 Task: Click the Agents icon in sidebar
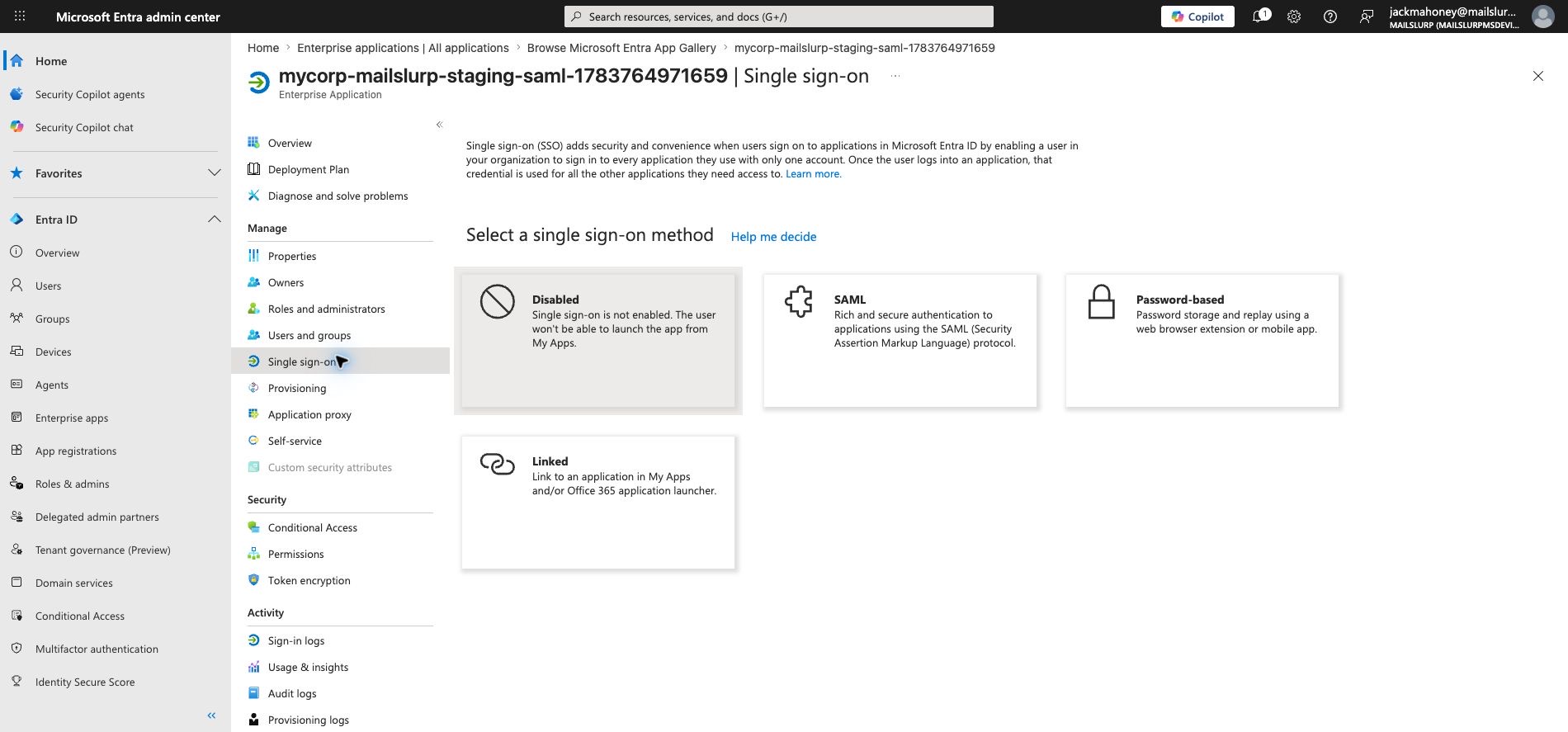click(17, 385)
